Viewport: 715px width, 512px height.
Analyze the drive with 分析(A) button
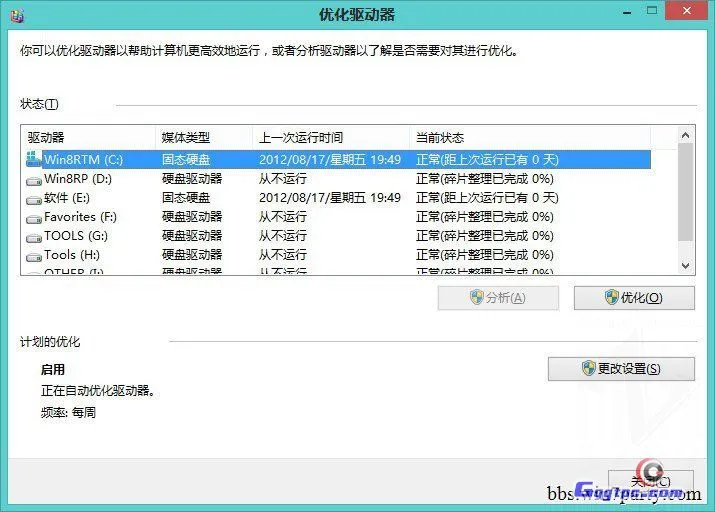498,298
